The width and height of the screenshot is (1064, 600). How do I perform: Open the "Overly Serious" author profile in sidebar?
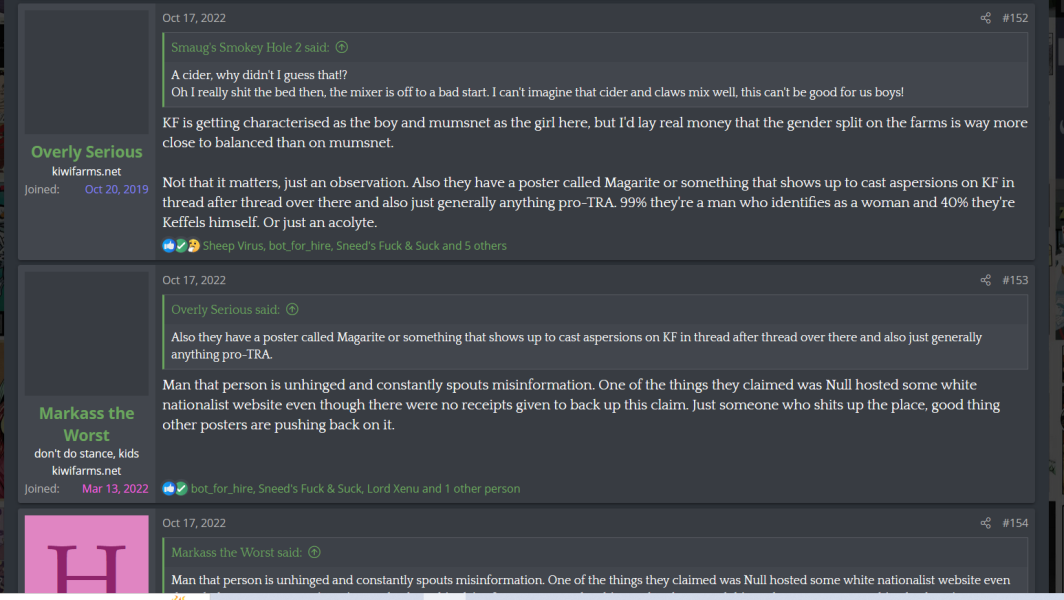tap(87, 152)
